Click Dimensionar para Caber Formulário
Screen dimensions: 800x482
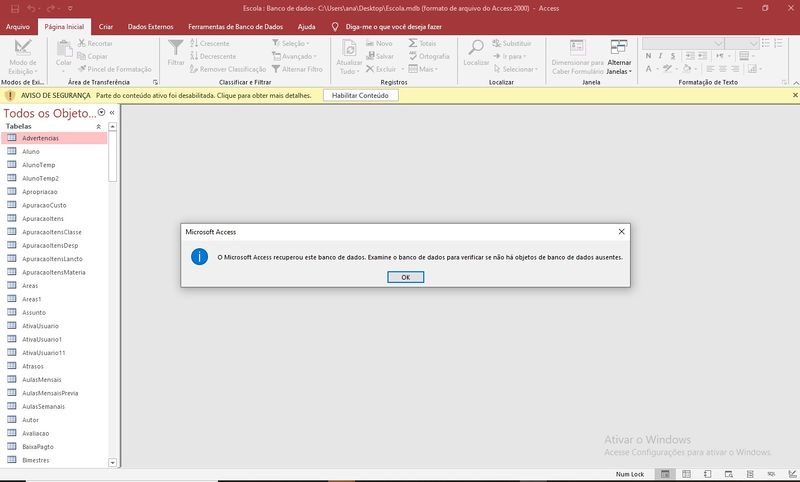[578, 57]
